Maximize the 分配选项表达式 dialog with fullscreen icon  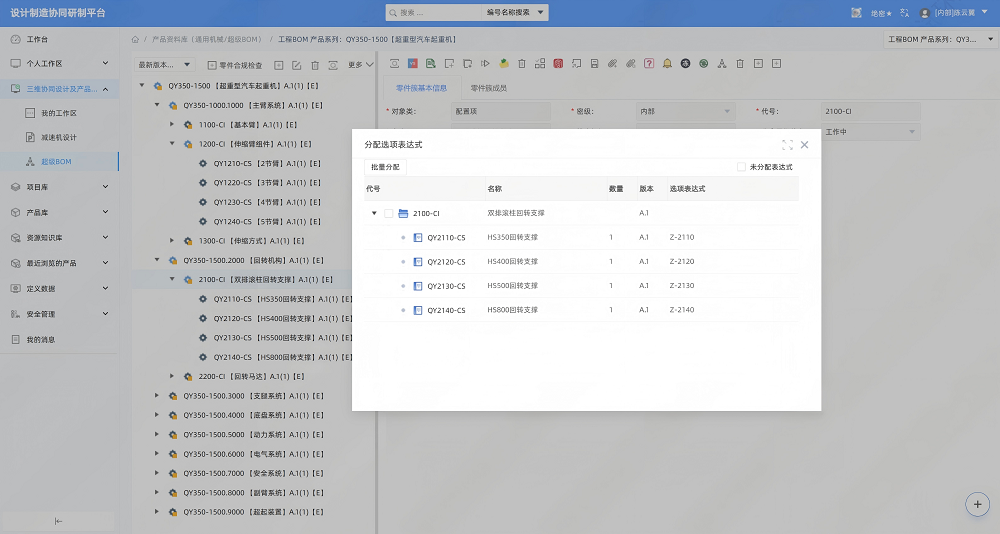[x=788, y=145]
